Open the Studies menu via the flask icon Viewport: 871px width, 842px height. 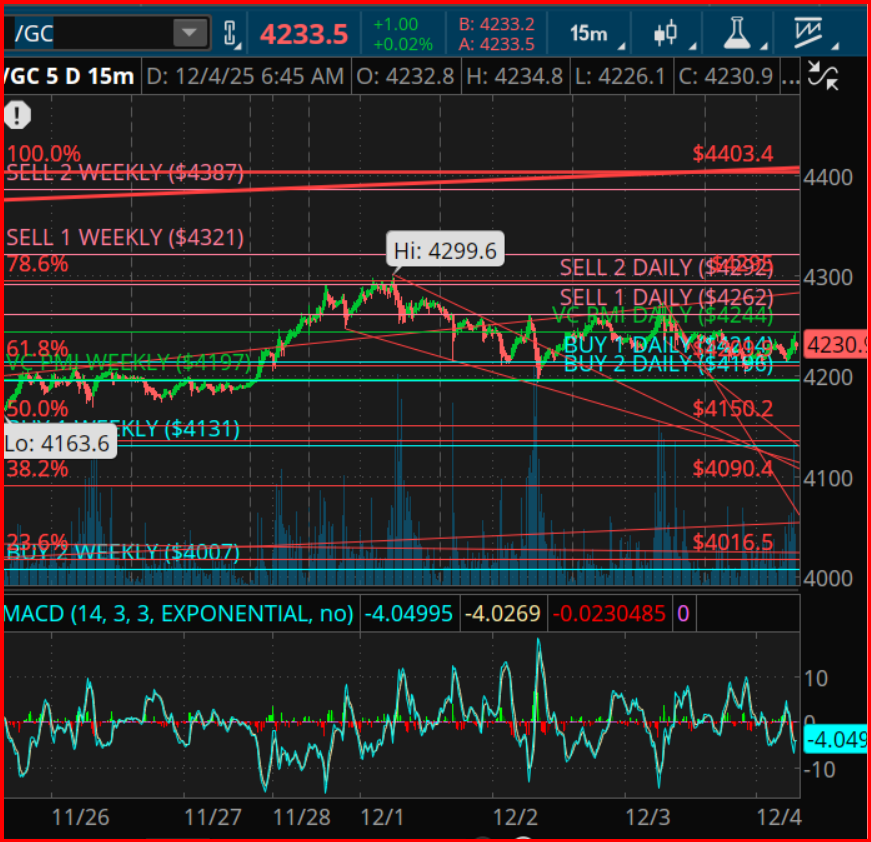(x=737, y=31)
